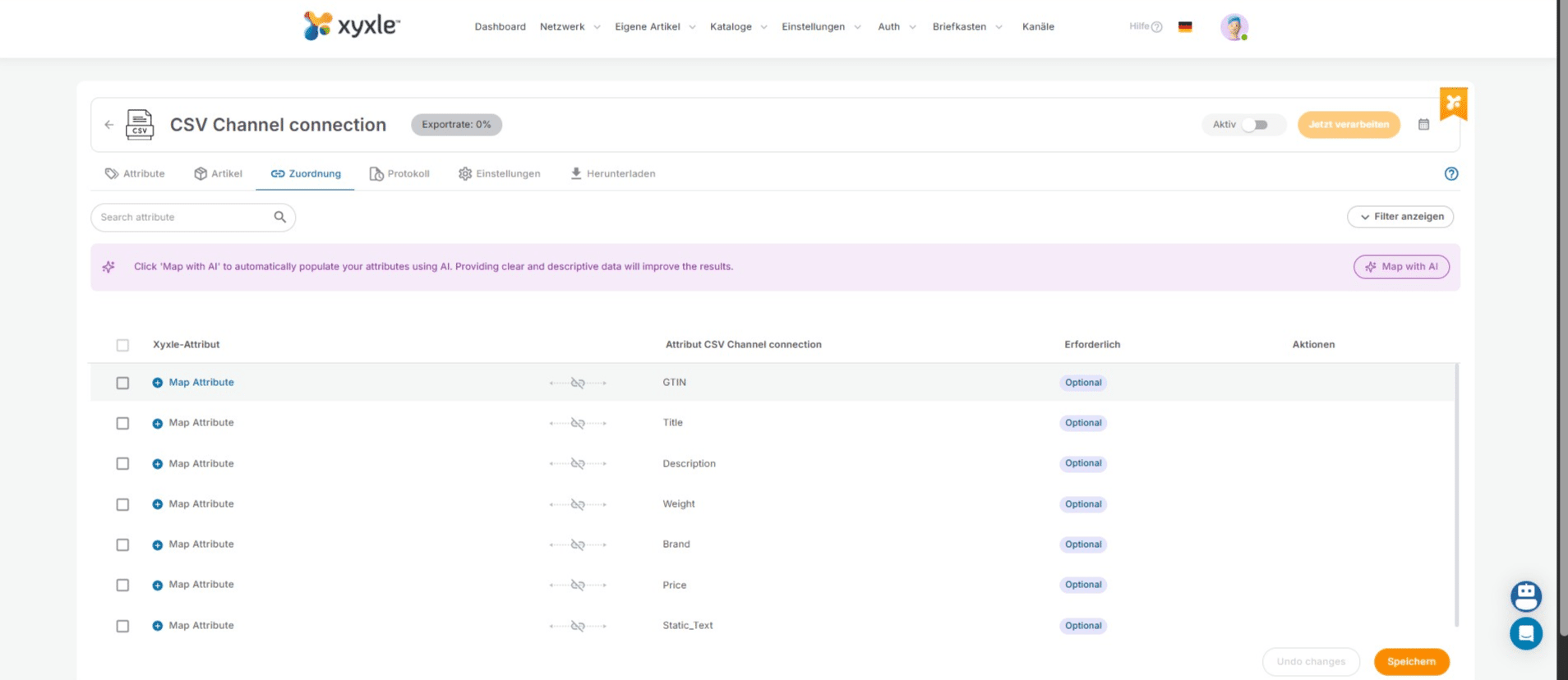Image resolution: width=1568 pixels, height=680 pixels.
Task: Click the orange bookmark ribbon icon
Action: click(x=1454, y=103)
